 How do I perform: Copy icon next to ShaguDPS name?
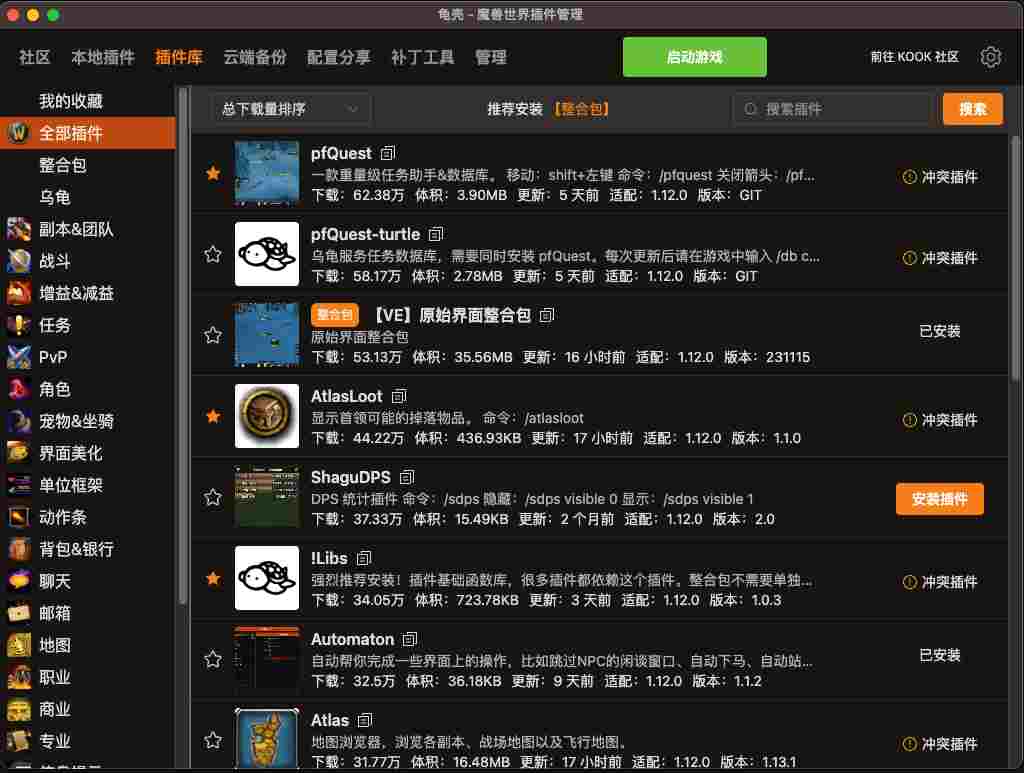407,477
